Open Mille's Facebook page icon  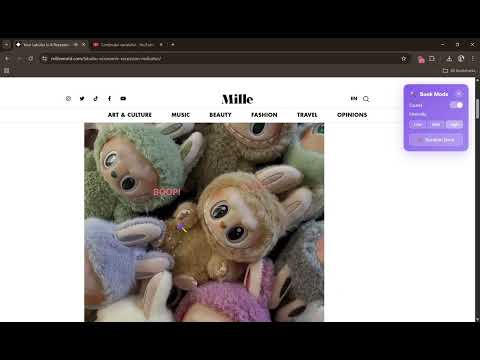coord(109,99)
